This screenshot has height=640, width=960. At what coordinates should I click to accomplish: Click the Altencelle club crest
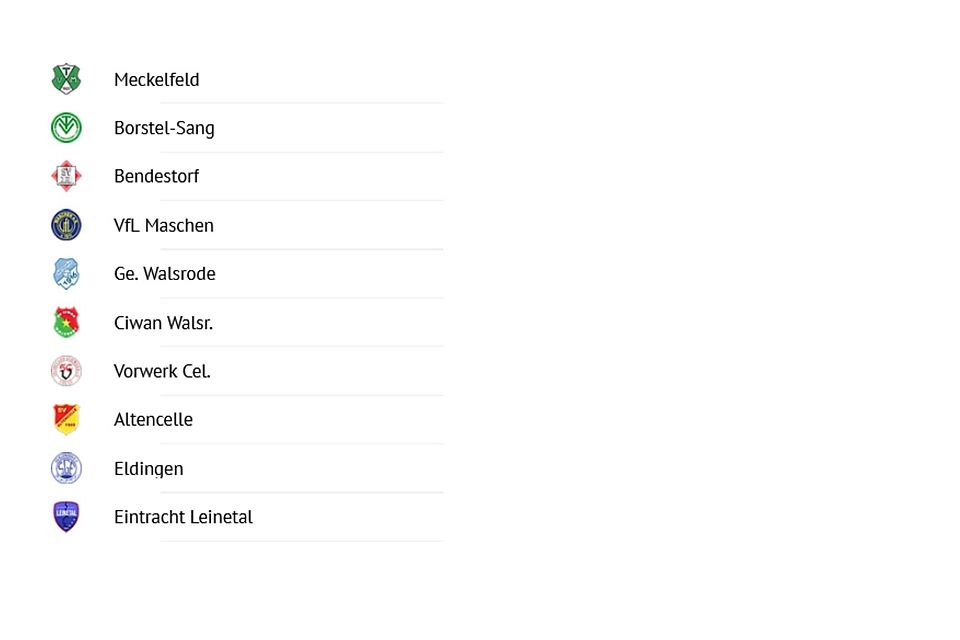pos(66,419)
